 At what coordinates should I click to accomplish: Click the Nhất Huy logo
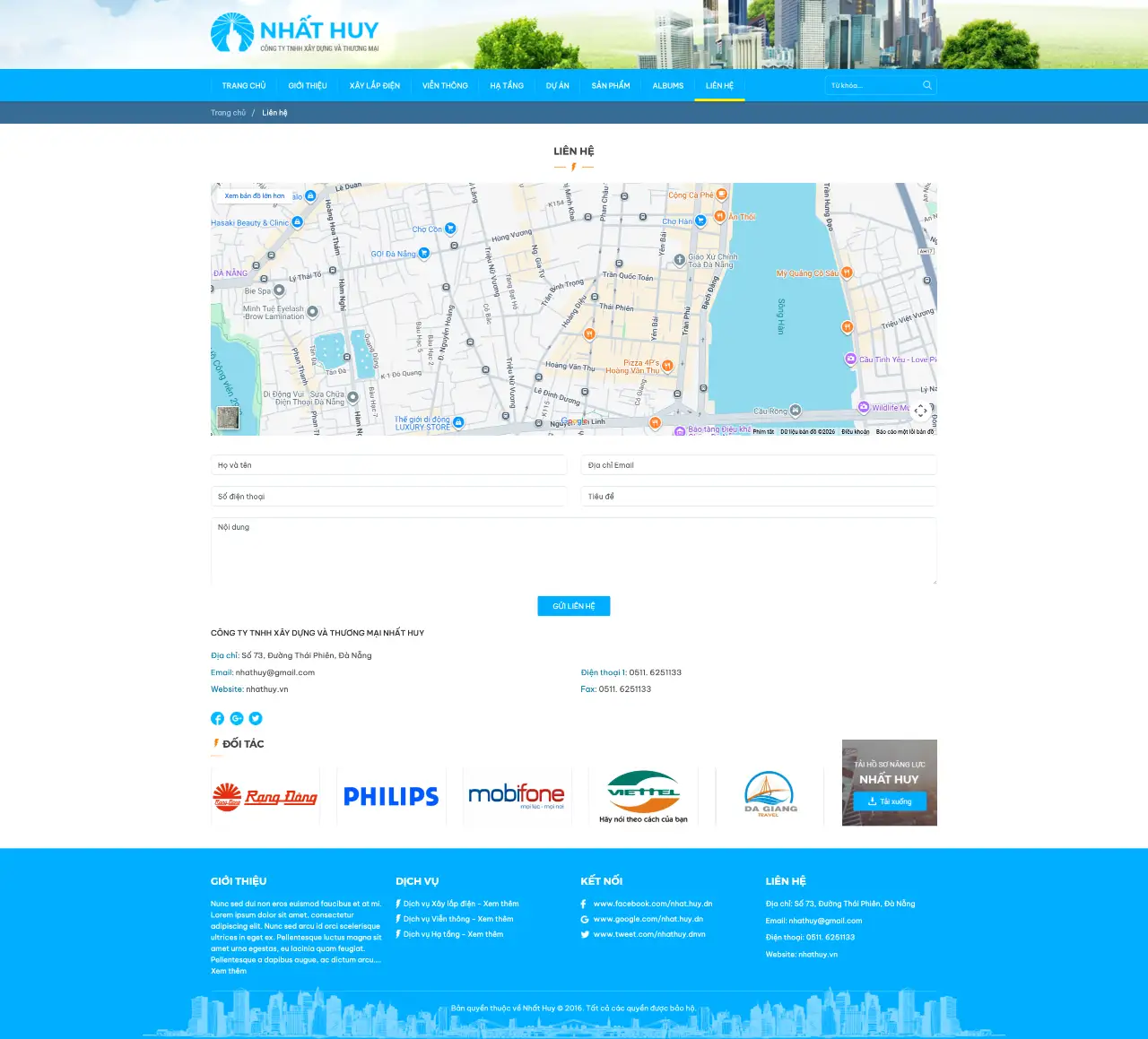pos(294,34)
